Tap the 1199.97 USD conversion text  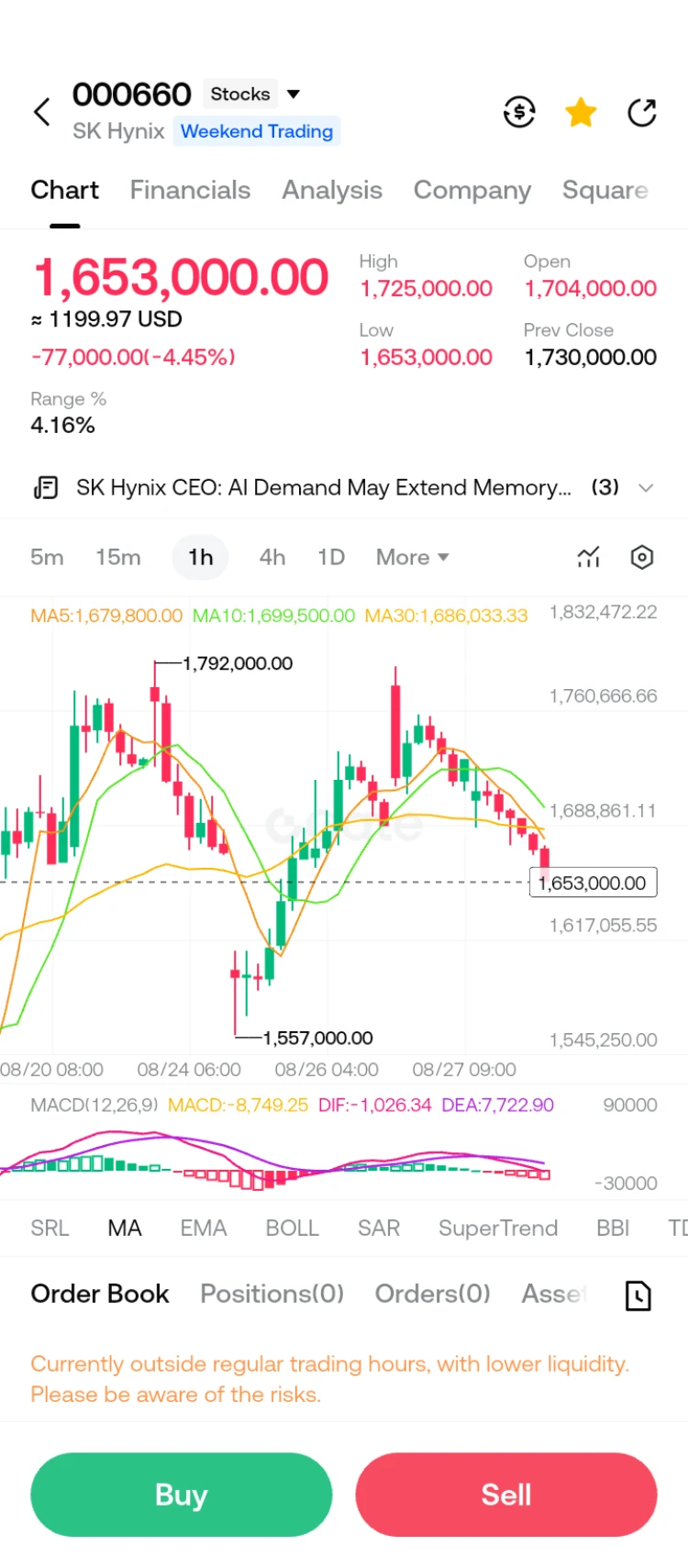[106, 319]
